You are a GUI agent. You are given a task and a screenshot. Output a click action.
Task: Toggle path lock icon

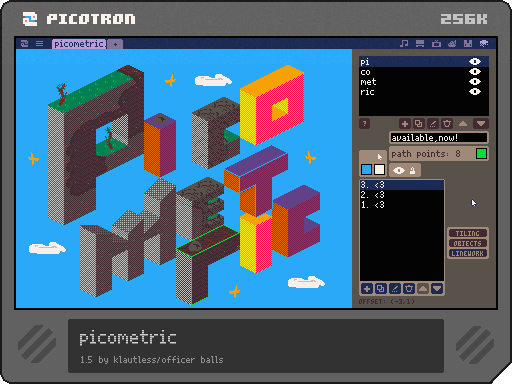pyautogui.click(x=413, y=170)
